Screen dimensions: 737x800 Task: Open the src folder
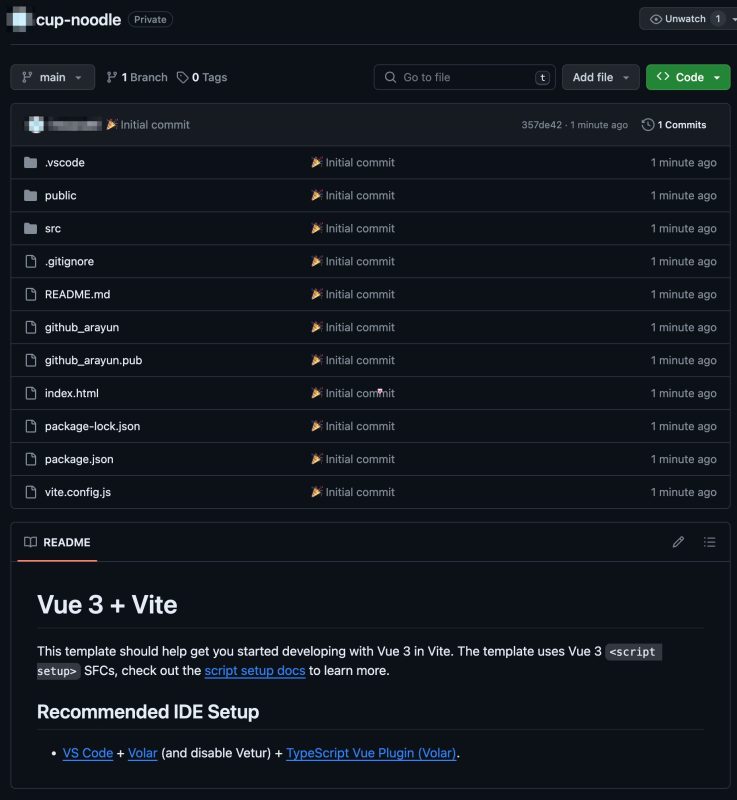click(53, 229)
